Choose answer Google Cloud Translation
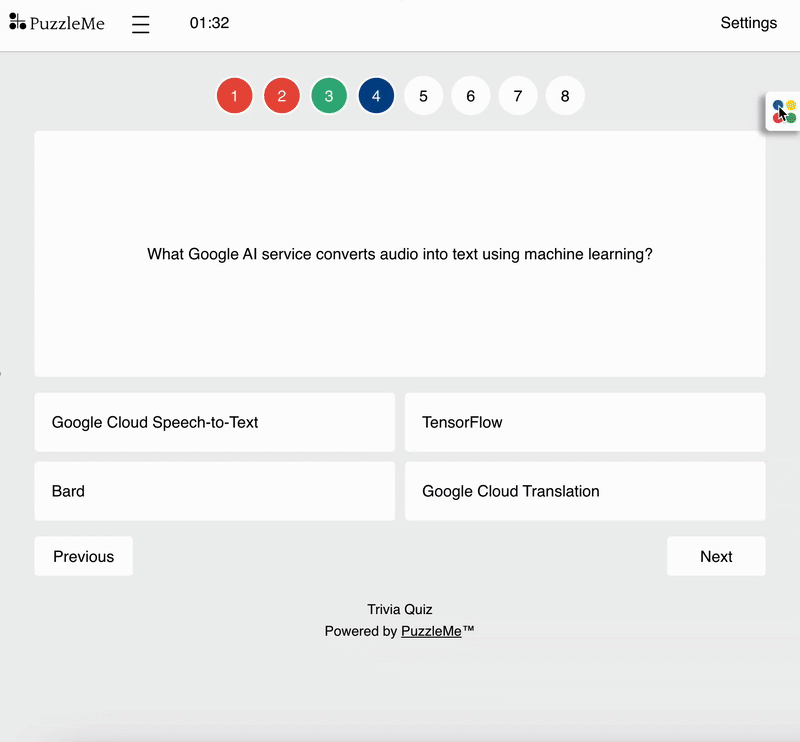 [x=585, y=491]
